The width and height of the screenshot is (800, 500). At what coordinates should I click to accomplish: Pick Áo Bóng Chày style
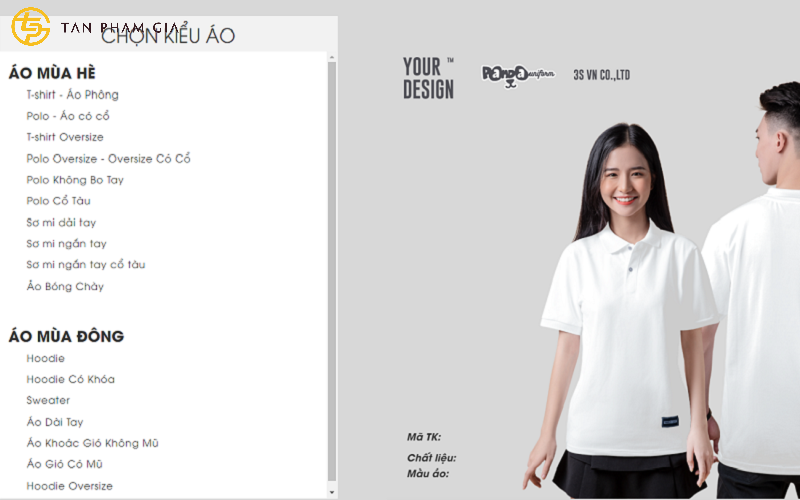(65, 287)
